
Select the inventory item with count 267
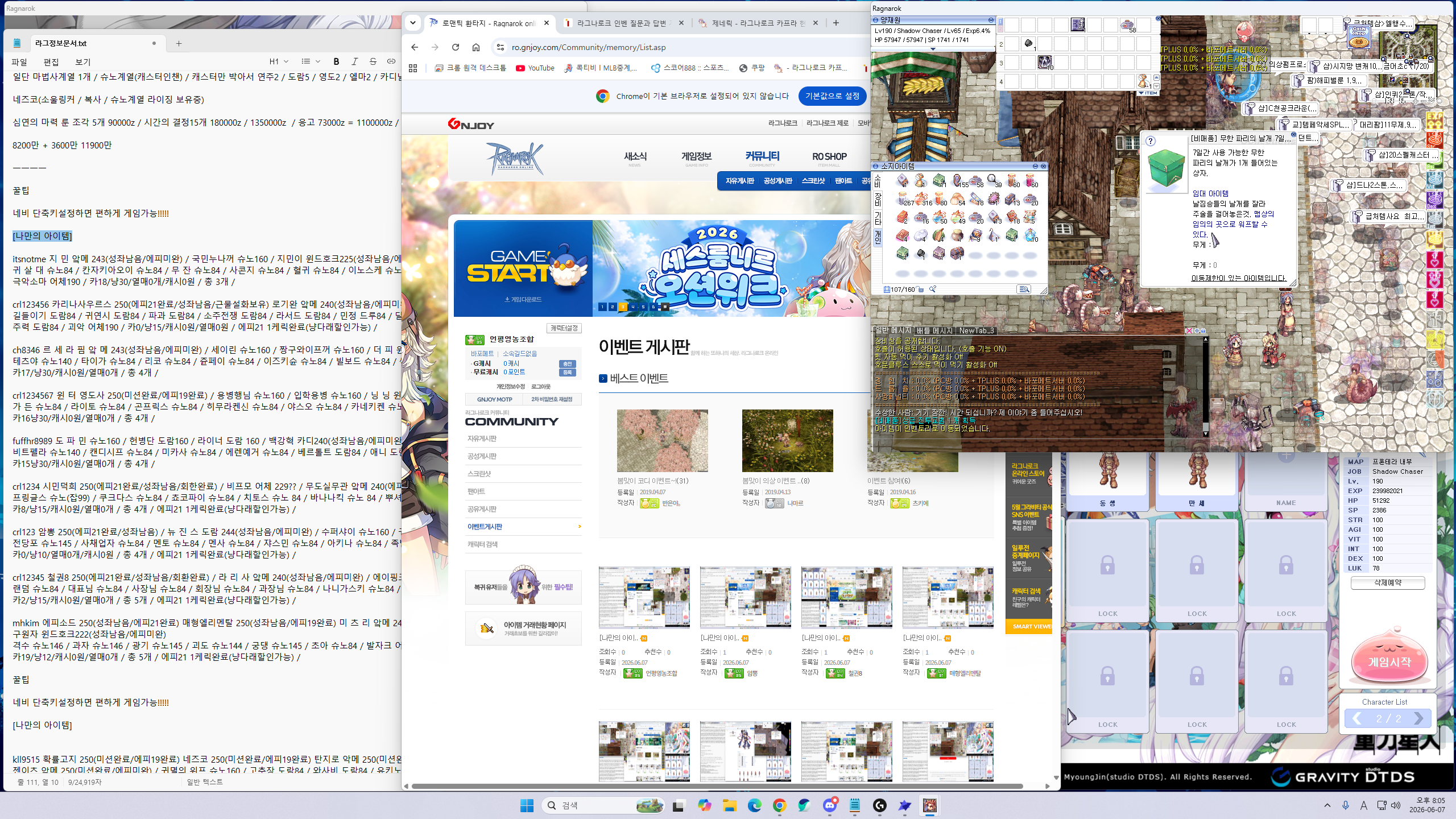click(x=904, y=199)
